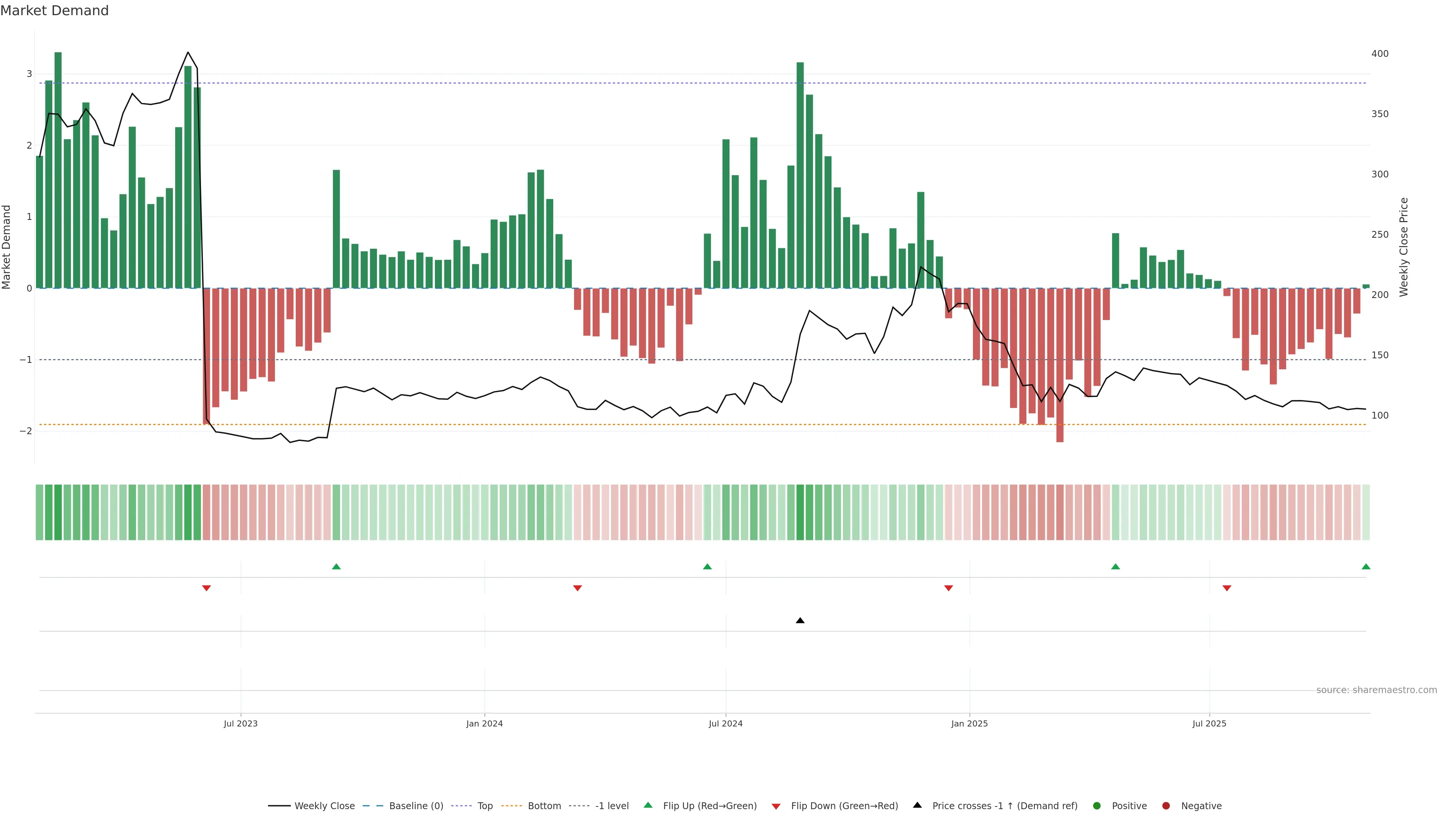The height and width of the screenshot is (819, 1456).
Task: Click the Jan 2025 x-axis label
Action: [x=970, y=723]
